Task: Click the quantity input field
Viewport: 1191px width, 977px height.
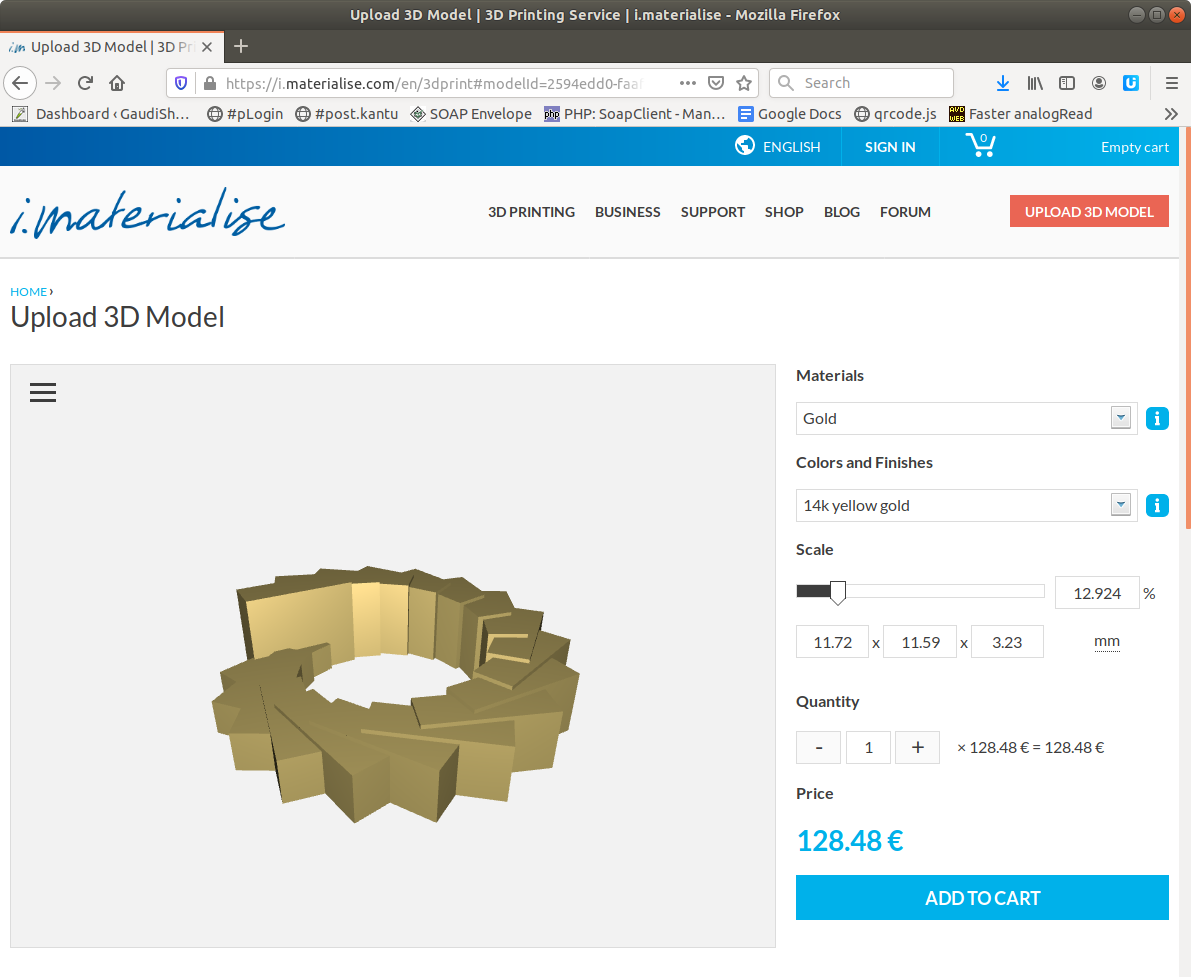Action: click(868, 748)
